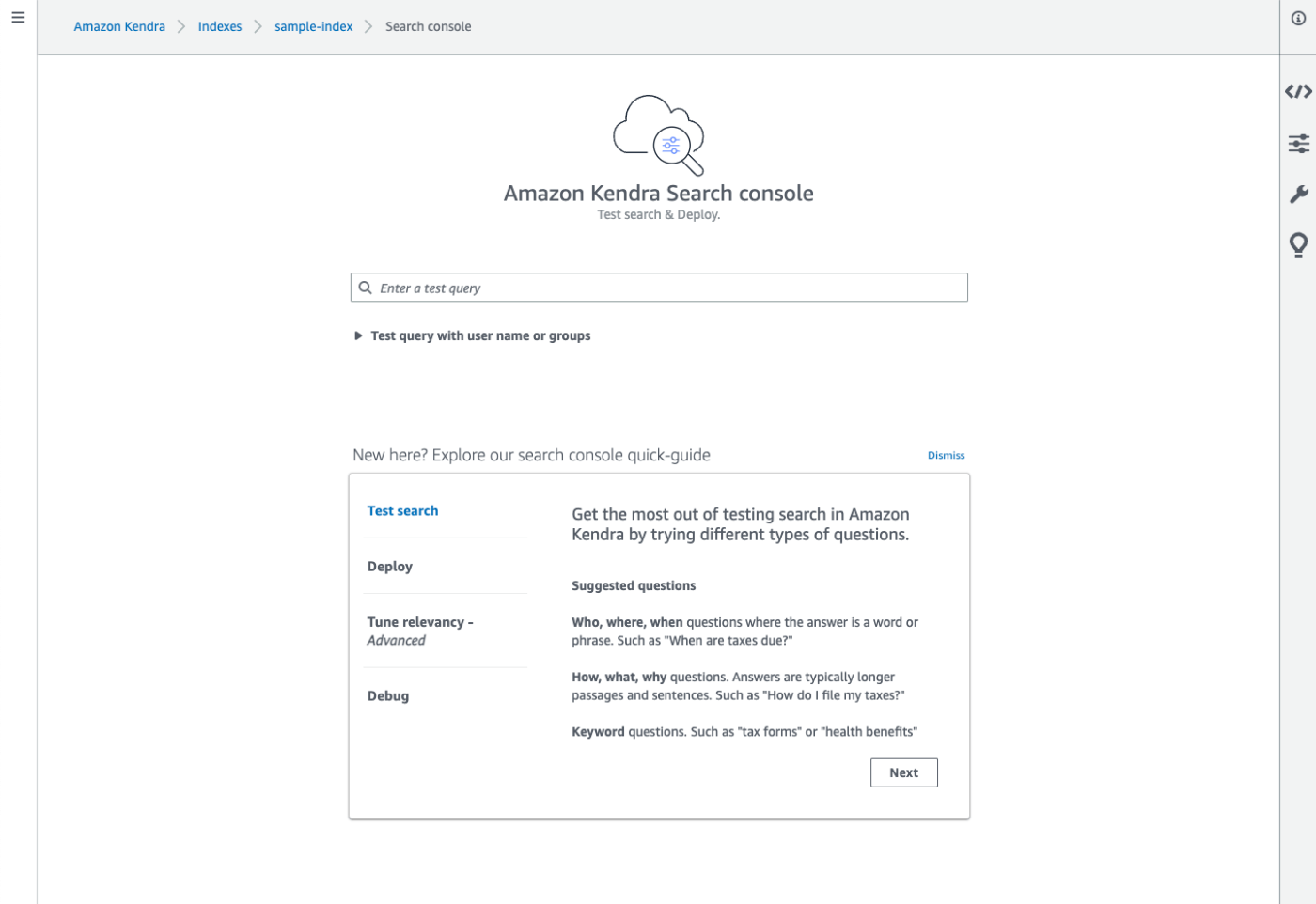1316x904 pixels.
Task: Open the lightbulb tips panel icon
Action: 1298,245
